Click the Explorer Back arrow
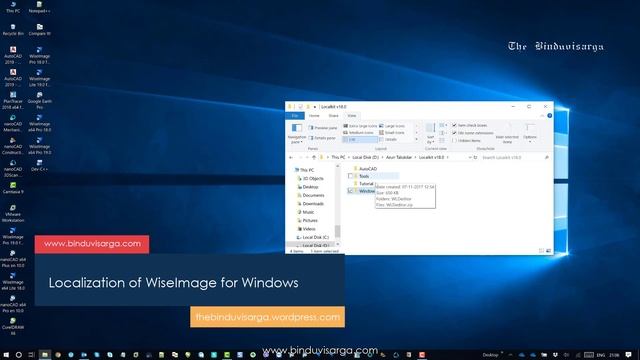 (291, 158)
